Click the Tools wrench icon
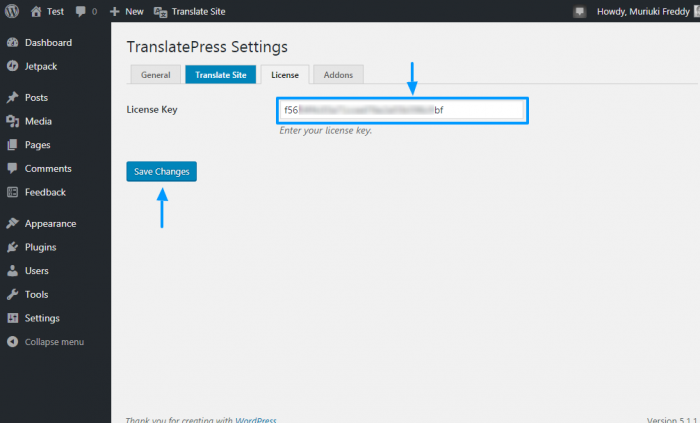The height and width of the screenshot is (423, 700). coord(12,295)
